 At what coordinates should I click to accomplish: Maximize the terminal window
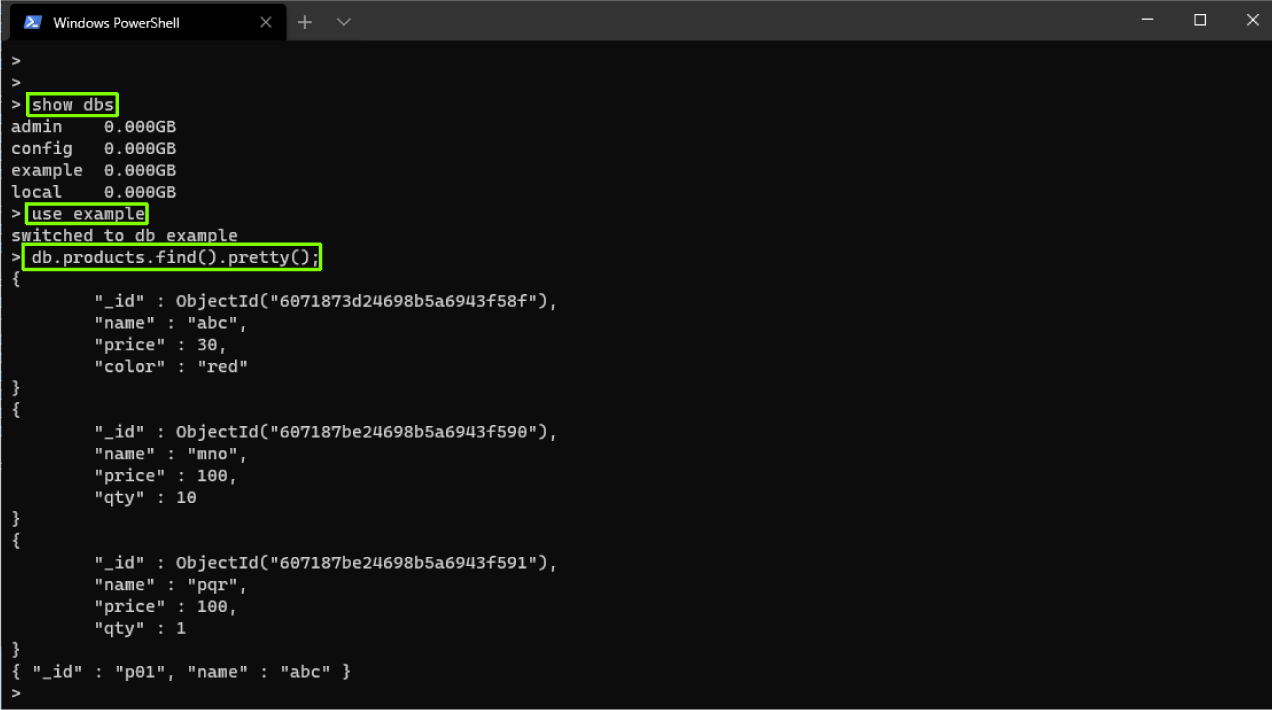[1199, 20]
